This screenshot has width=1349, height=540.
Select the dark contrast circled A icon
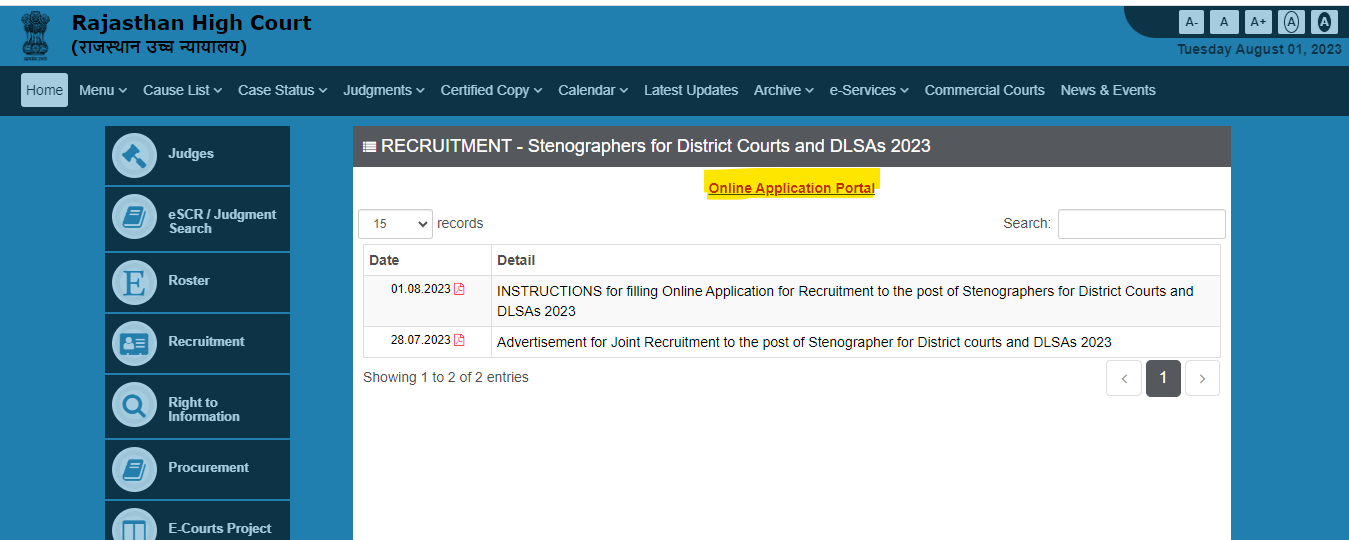point(1324,22)
